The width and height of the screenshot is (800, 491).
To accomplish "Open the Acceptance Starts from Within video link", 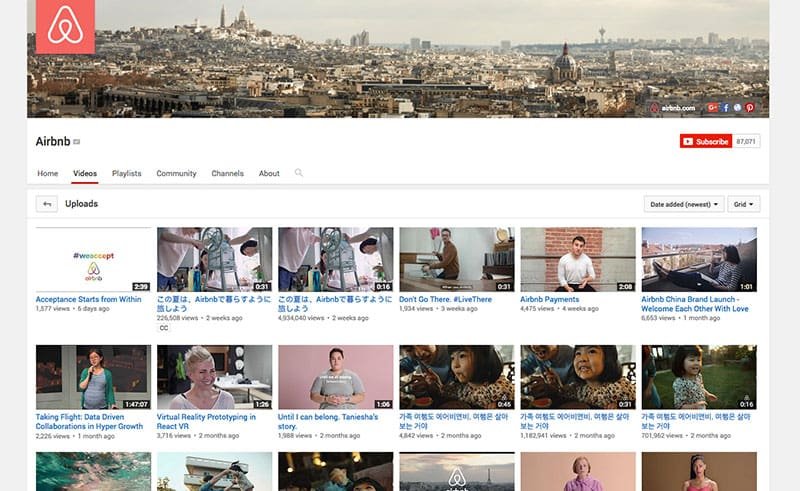I will click(x=88, y=300).
